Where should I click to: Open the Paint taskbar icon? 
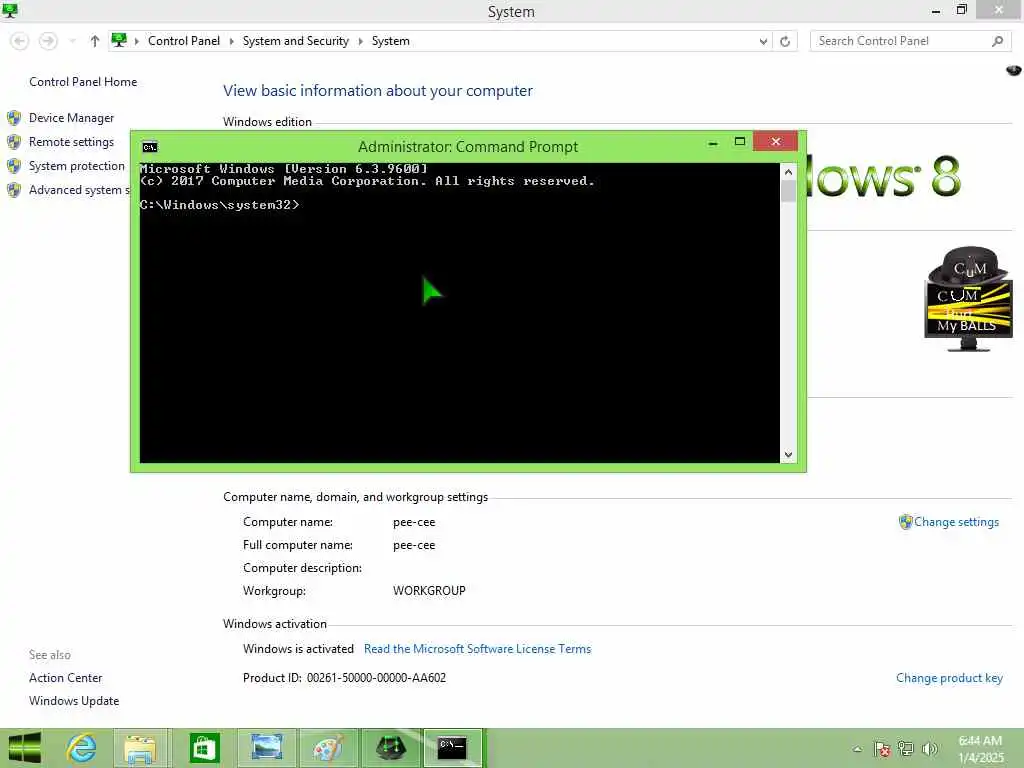pos(328,748)
